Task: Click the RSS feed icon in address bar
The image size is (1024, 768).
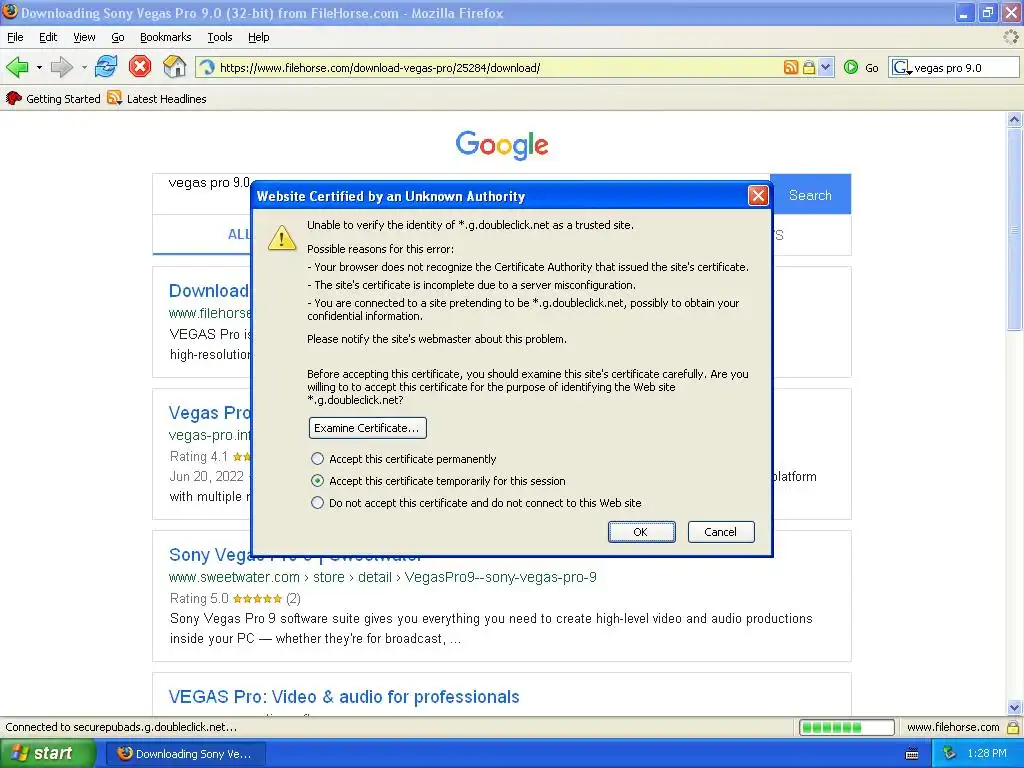Action: 791,67
